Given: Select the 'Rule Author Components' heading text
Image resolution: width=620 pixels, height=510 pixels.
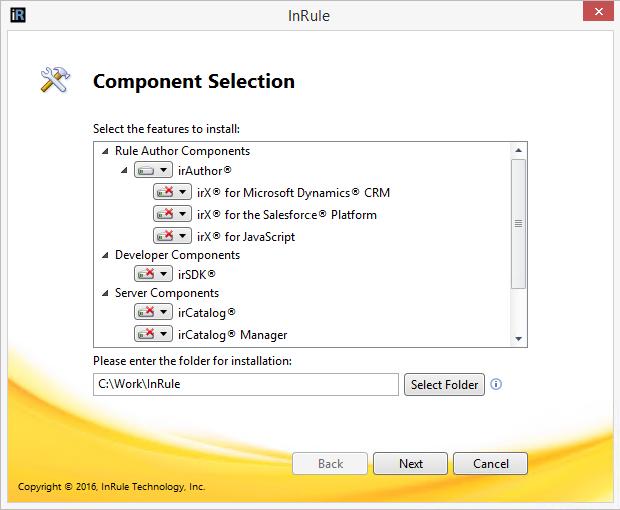Looking at the screenshot, I should click(182, 151).
